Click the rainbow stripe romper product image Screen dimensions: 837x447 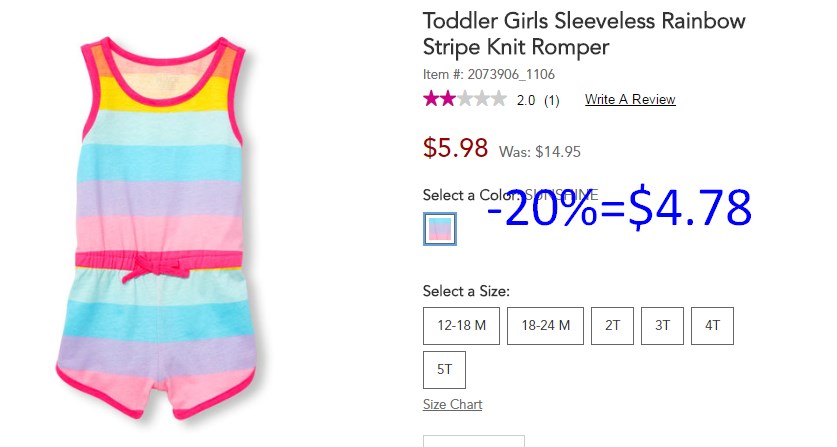pos(158,228)
